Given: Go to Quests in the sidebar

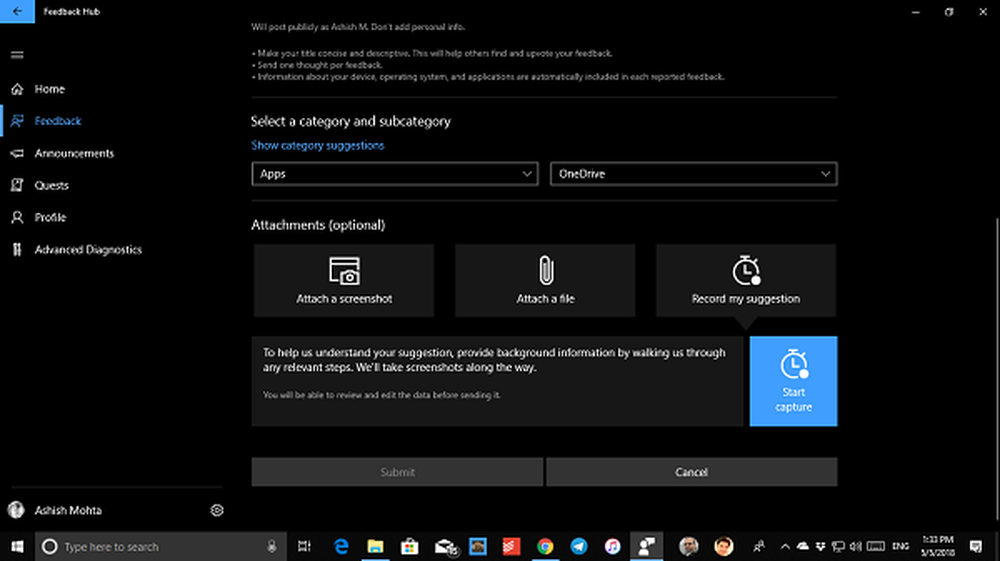Looking at the screenshot, I should click(x=52, y=185).
